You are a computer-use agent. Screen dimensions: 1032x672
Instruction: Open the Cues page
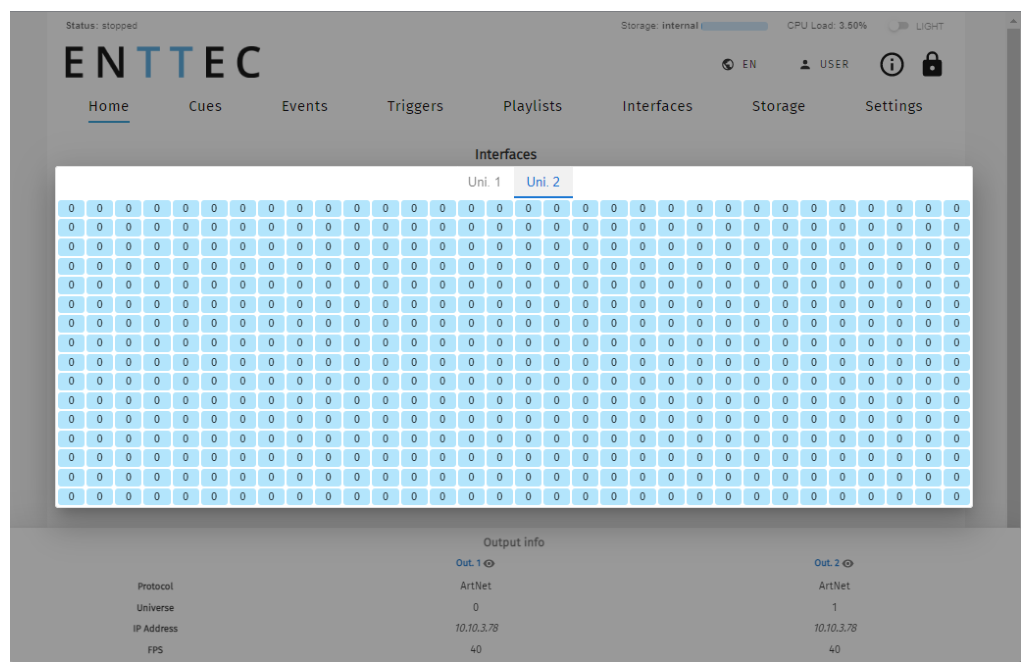click(205, 106)
